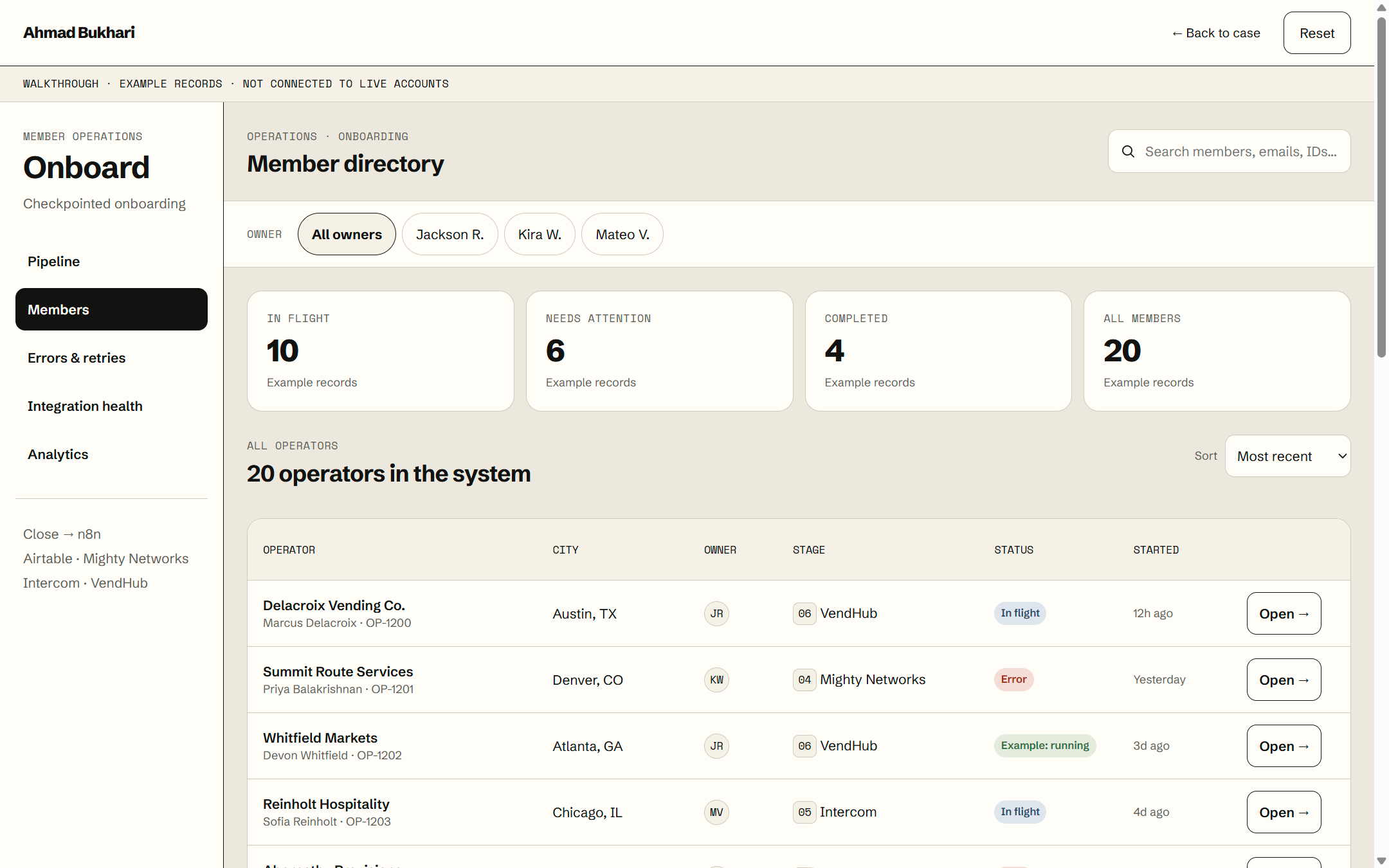Click the search members input field
Image resolution: width=1389 pixels, height=868 pixels.
coord(1229,151)
